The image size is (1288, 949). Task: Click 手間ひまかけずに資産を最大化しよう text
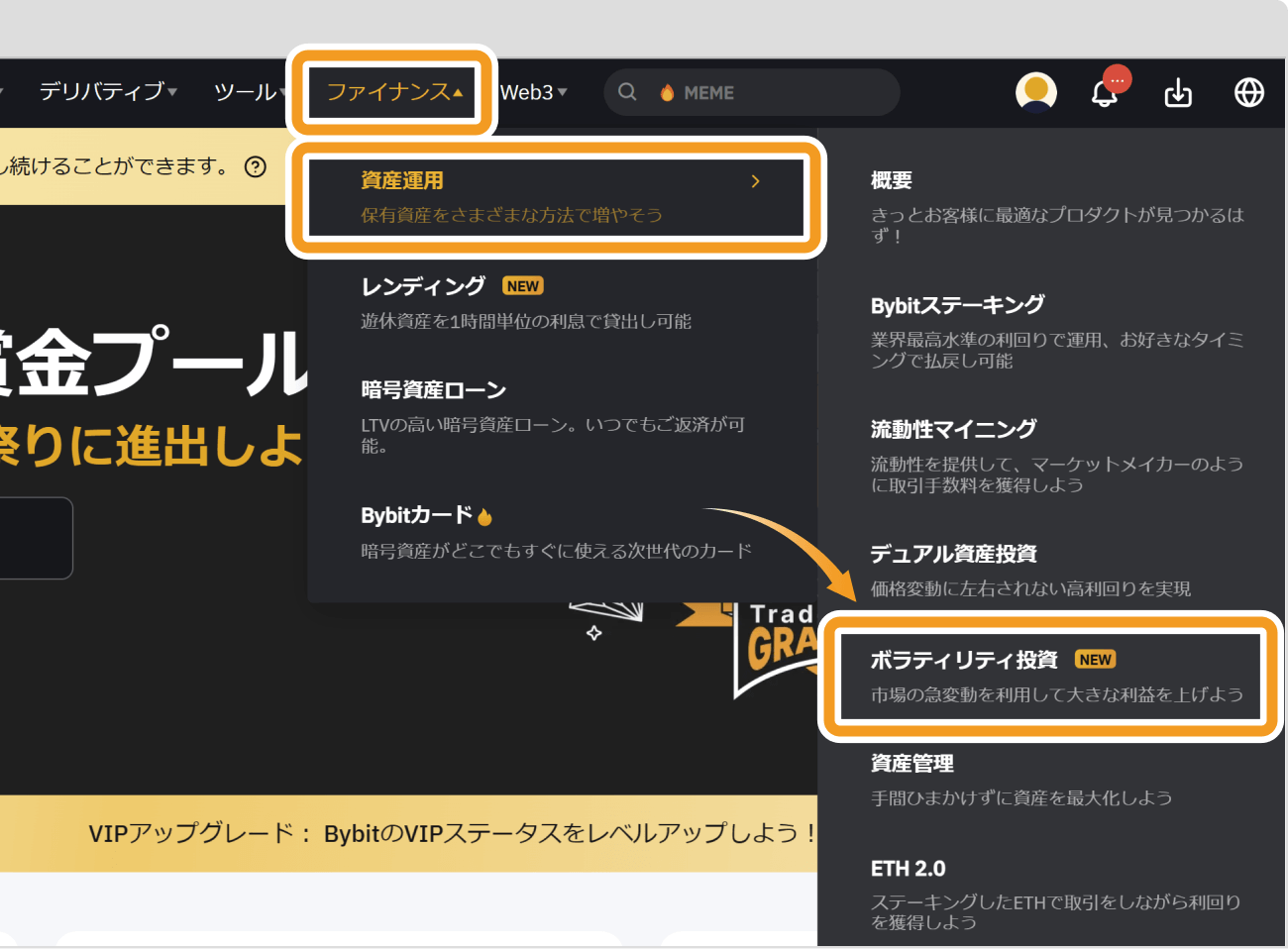click(x=1021, y=798)
